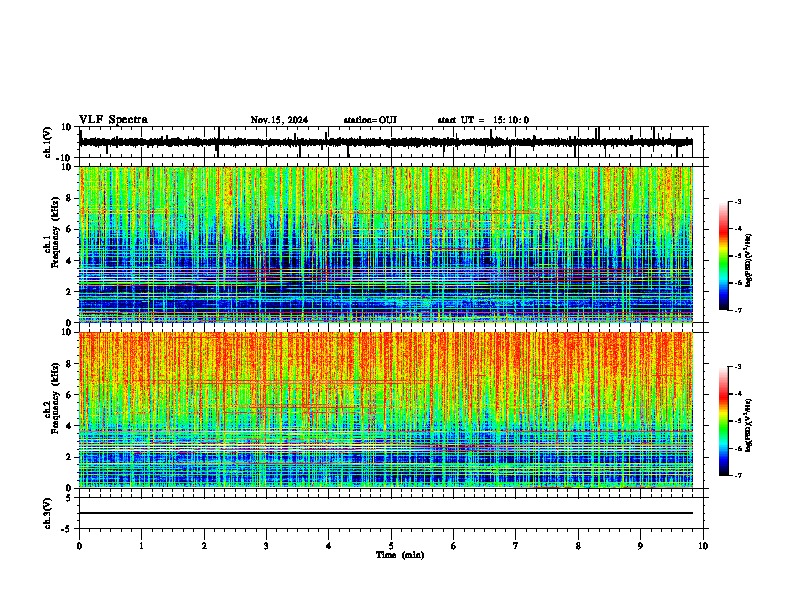792x612 pixels.
Task: Click the "5" tick on ch.3(V) axis
Action: coord(69,498)
